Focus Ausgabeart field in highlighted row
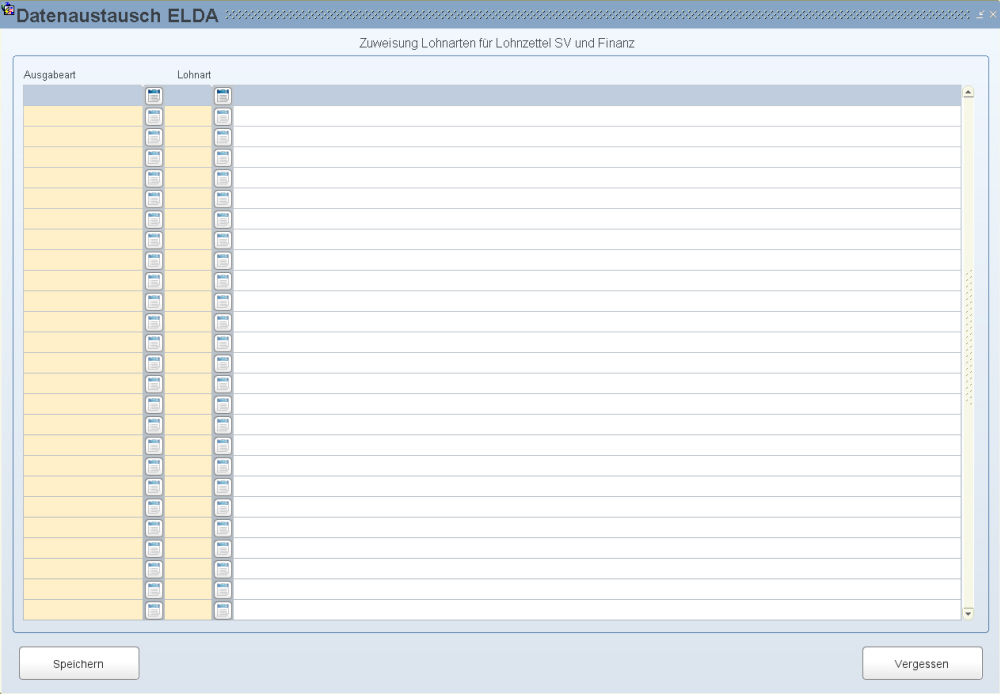The height and width of the screenshot is (694, 1000). point(83,96)
